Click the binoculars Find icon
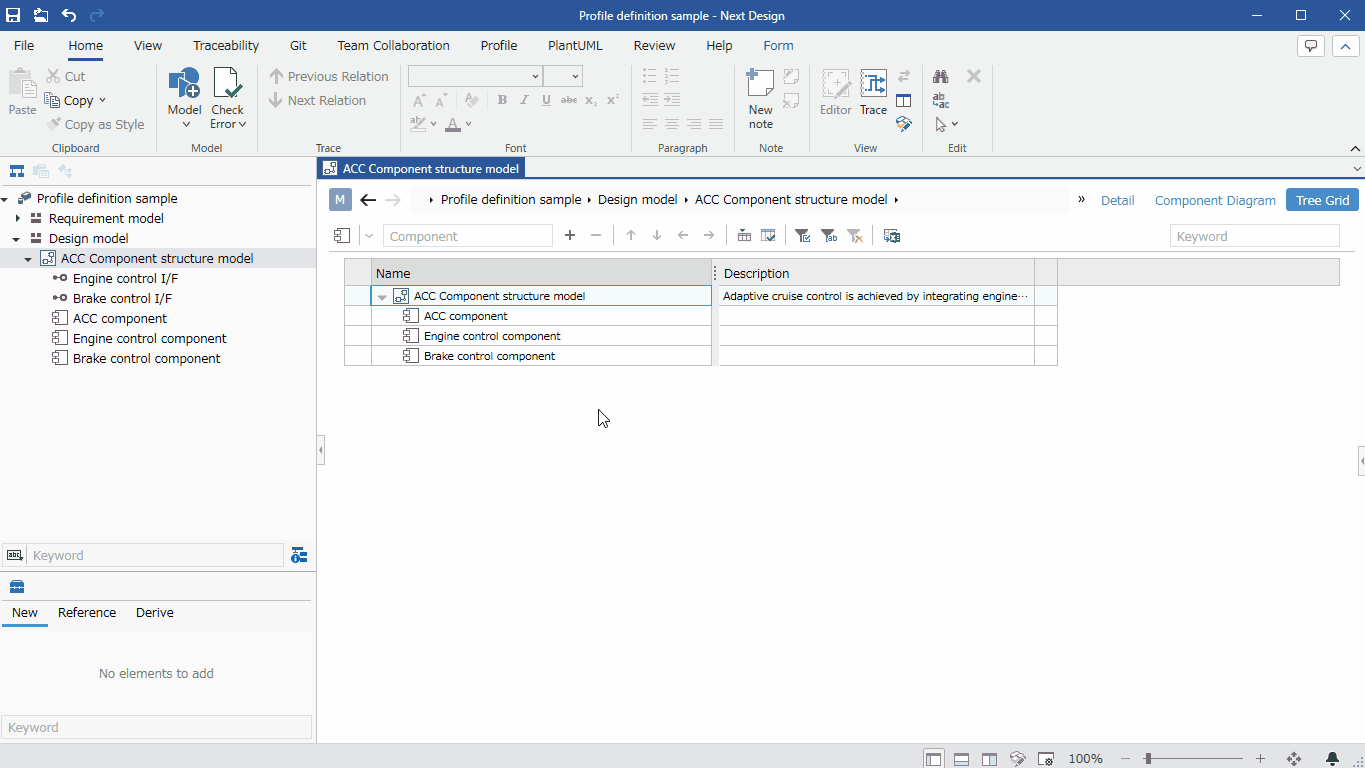Screen dimensions: 1365x768 point(941,76)
